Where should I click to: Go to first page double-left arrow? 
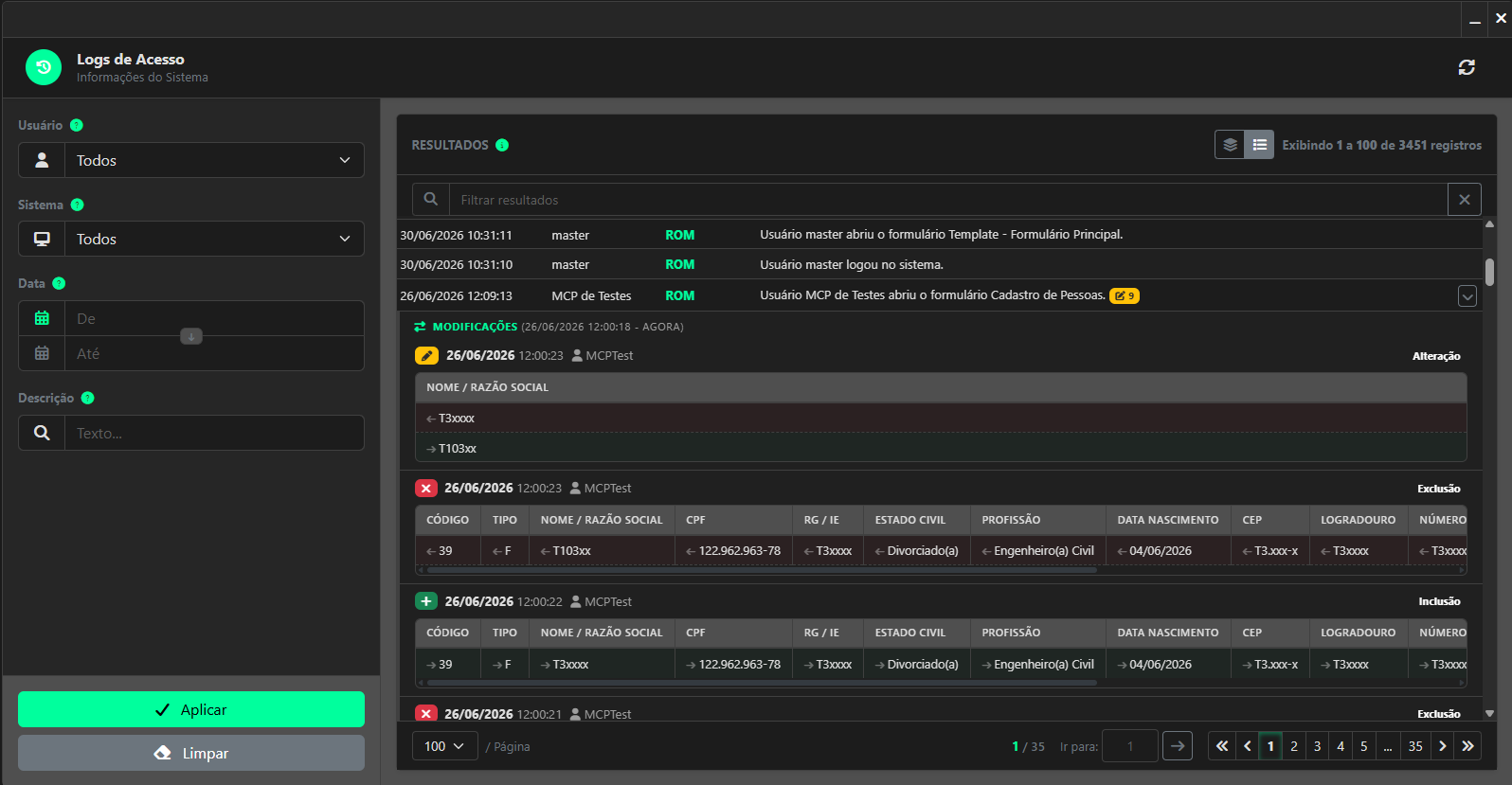pyautogui.click(x=1222, y=746)
